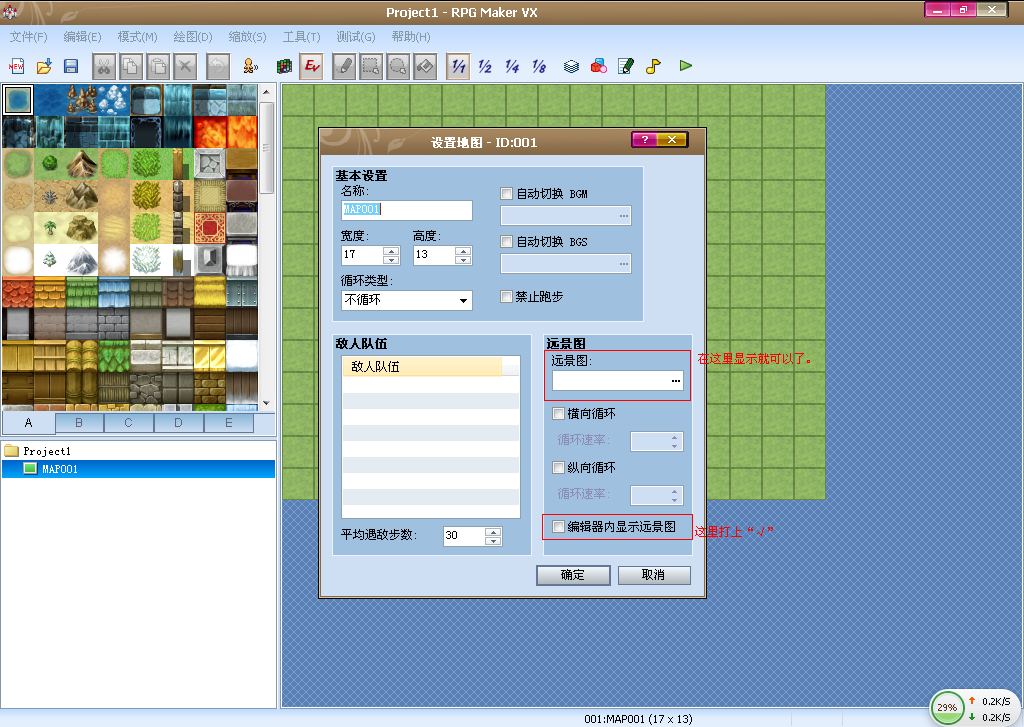Set zoom scale to 1/1
This screenshot has width=1024, height=727.
[x=458, y=66]
